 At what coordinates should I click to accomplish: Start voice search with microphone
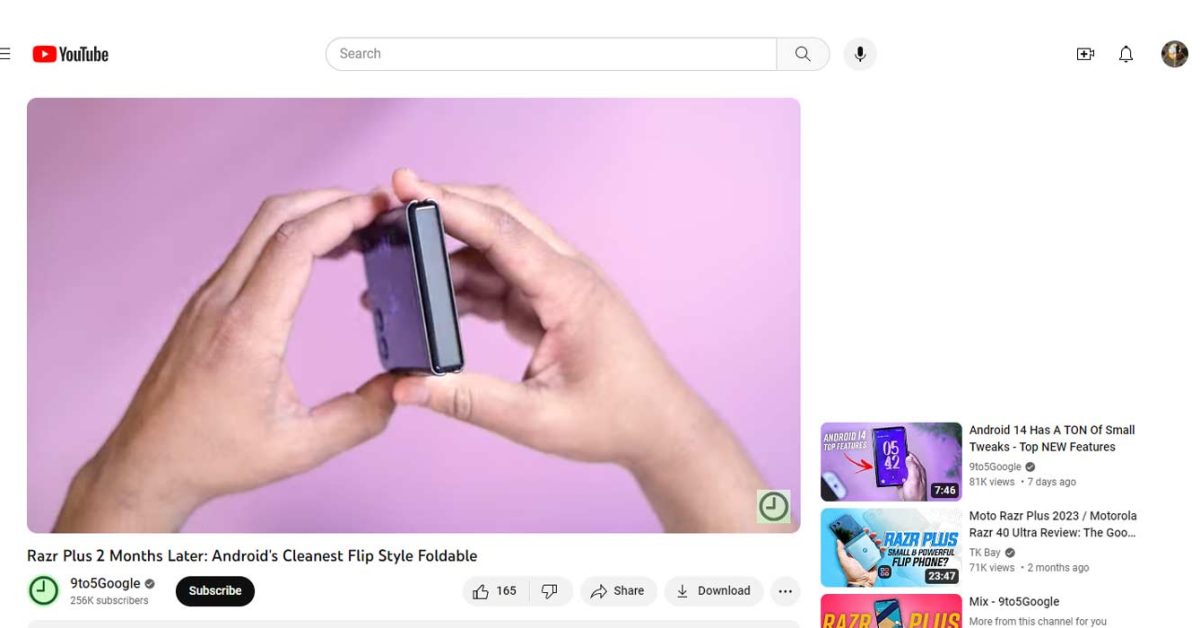tap(859, 54)
